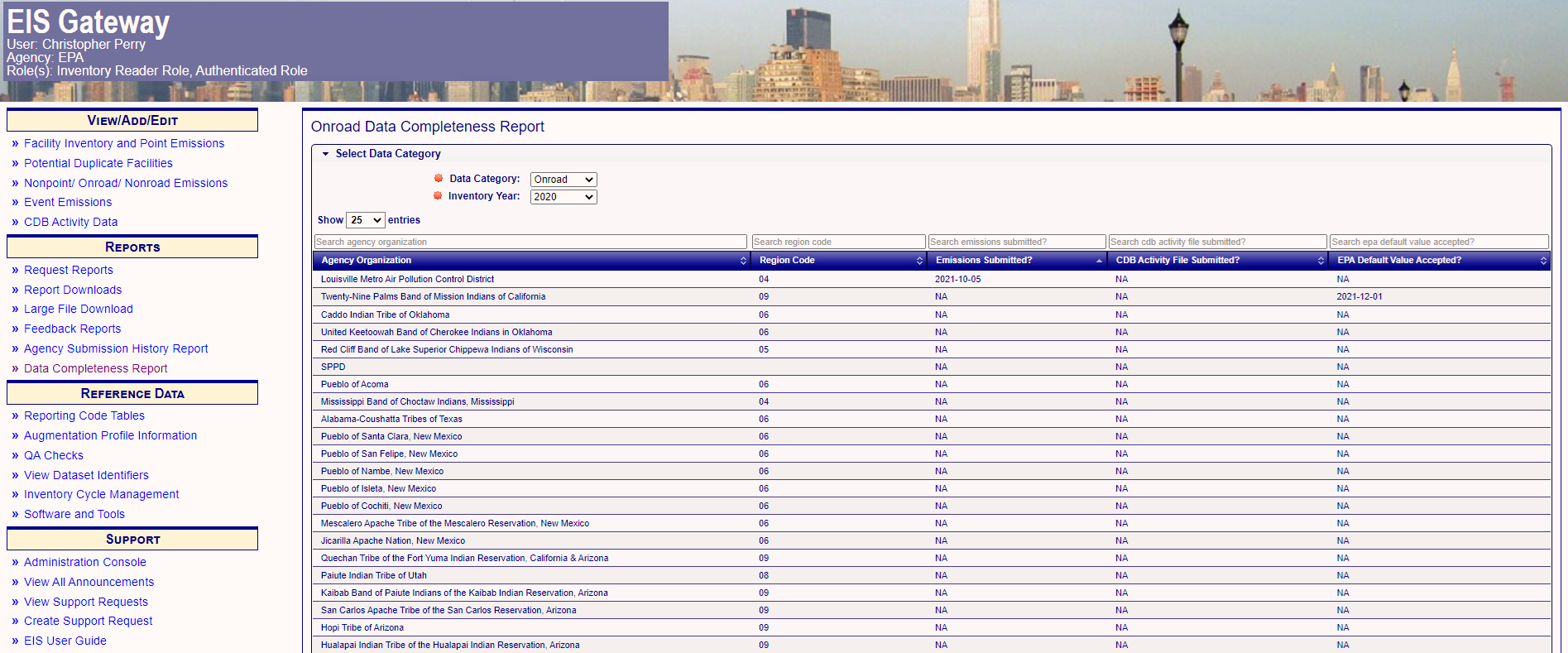Collapse the Select Data Category section

pyautogui.click(x=326, y=154)
